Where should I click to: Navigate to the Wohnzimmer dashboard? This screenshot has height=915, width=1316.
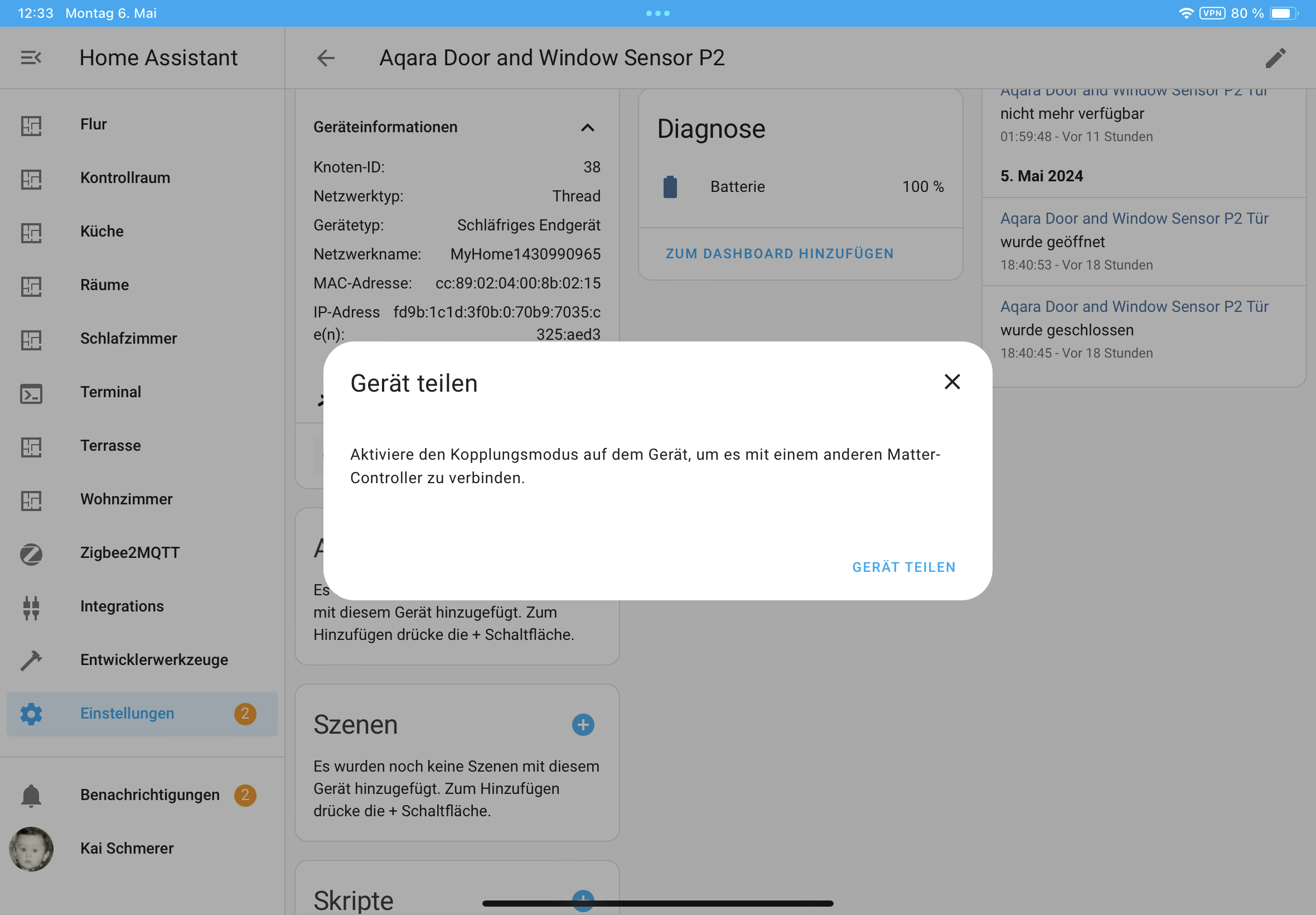tap(126, 499)
